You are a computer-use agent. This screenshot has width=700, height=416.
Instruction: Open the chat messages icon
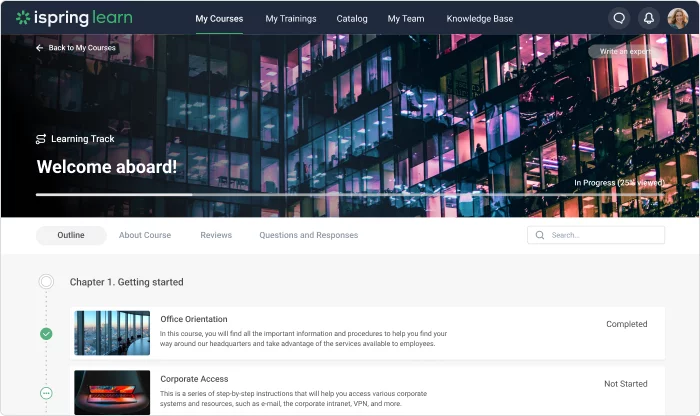[x=619, y=18]
